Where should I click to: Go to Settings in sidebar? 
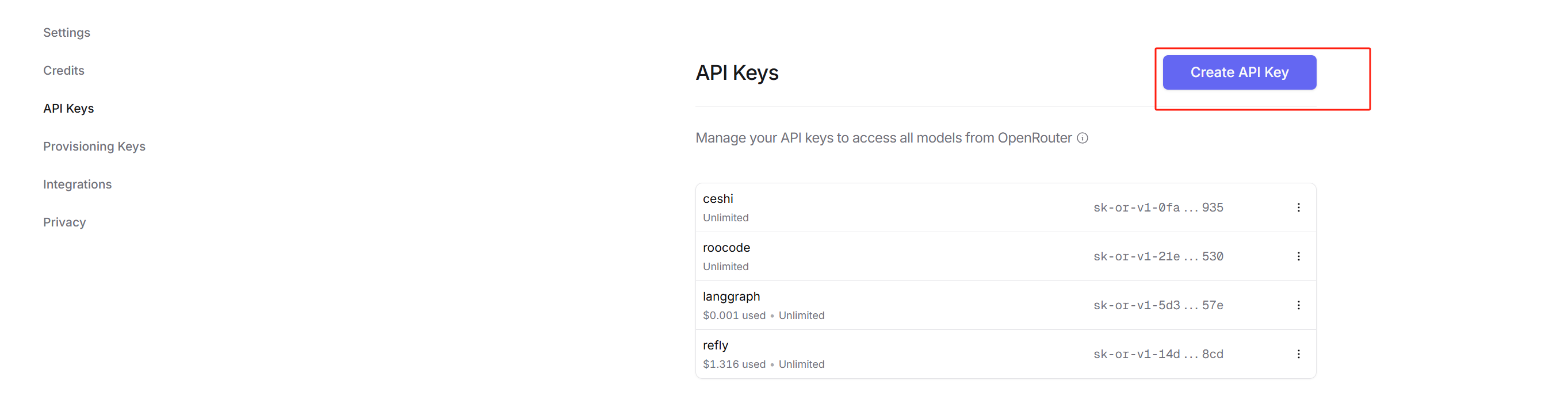click(x=66, y=33)
